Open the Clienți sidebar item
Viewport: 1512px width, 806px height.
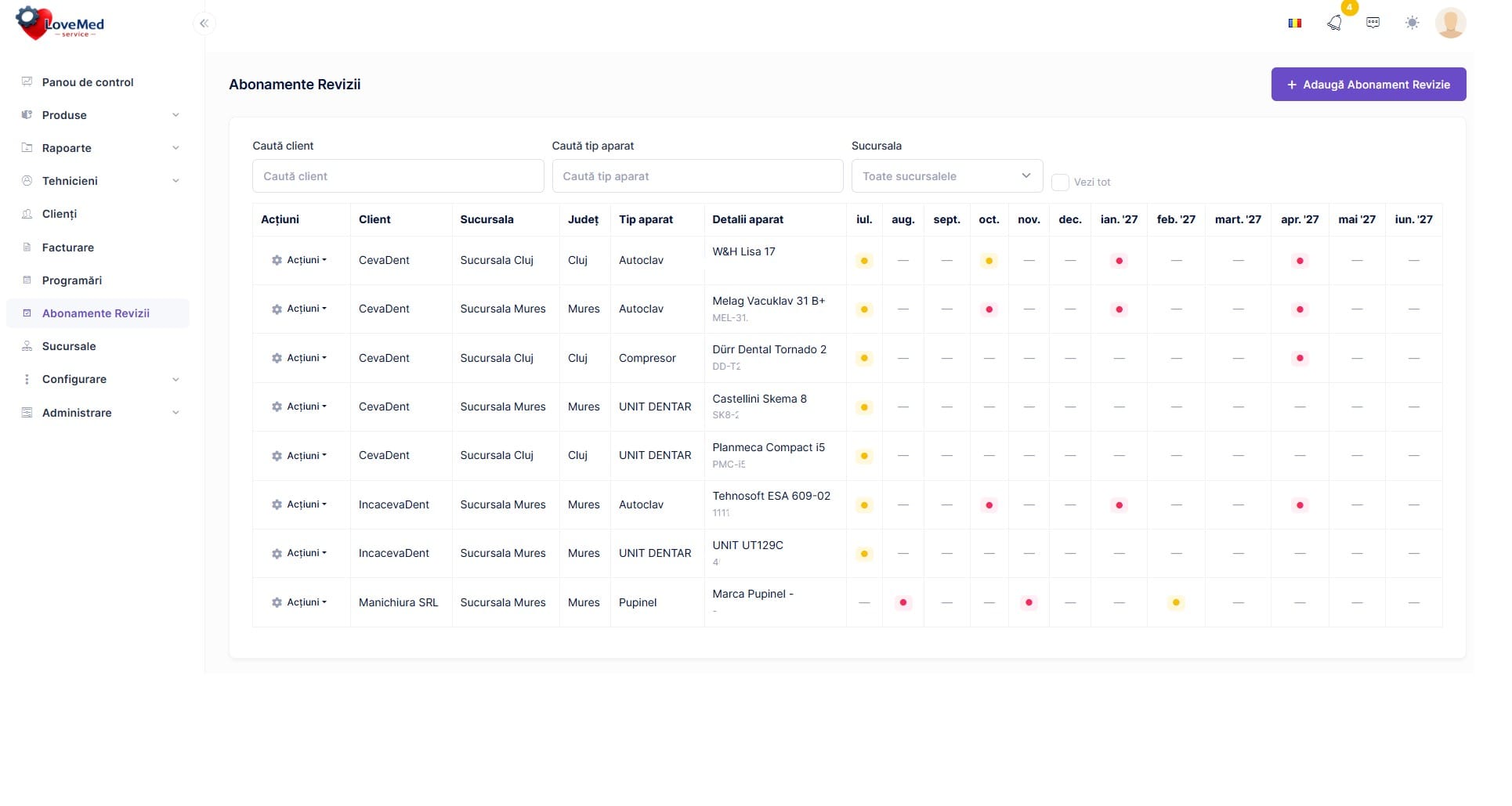pyautogui.click(x=60, y=214)
